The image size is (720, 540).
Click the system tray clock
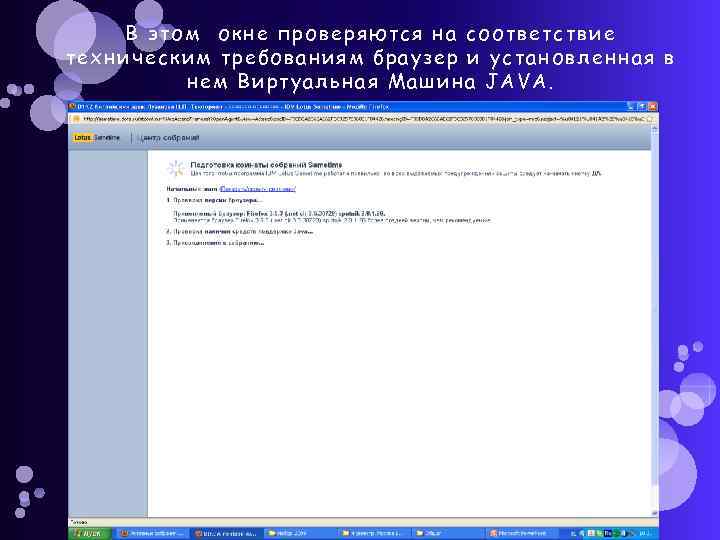coord(644,534)
